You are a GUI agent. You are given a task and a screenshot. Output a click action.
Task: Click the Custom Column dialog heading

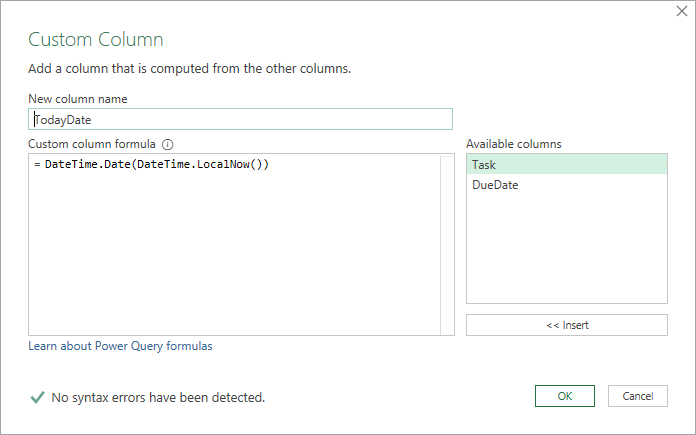tap(95, 40)
